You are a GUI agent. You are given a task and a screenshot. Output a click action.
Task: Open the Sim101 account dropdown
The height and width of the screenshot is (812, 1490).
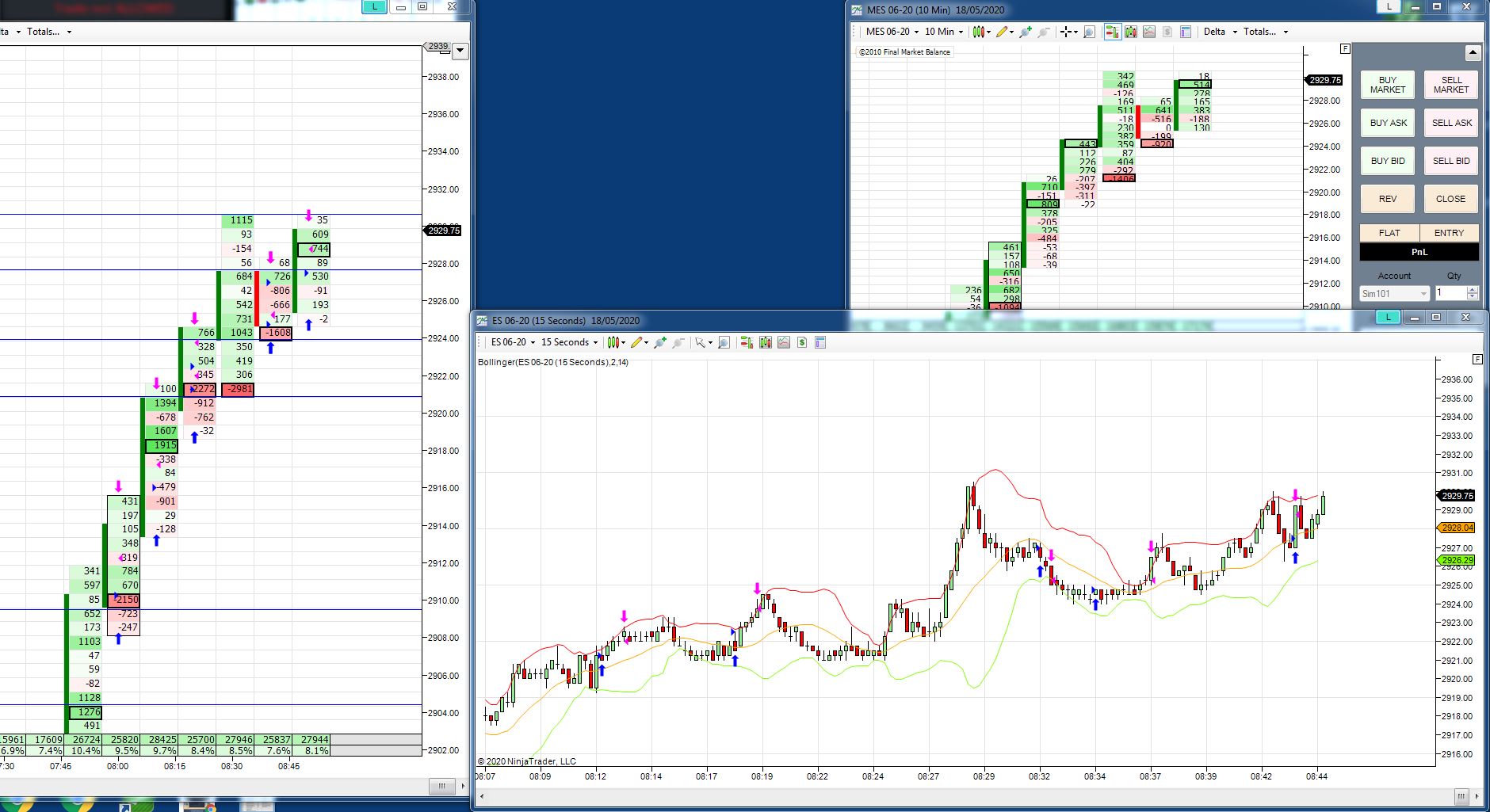[x=1394, y=293]
